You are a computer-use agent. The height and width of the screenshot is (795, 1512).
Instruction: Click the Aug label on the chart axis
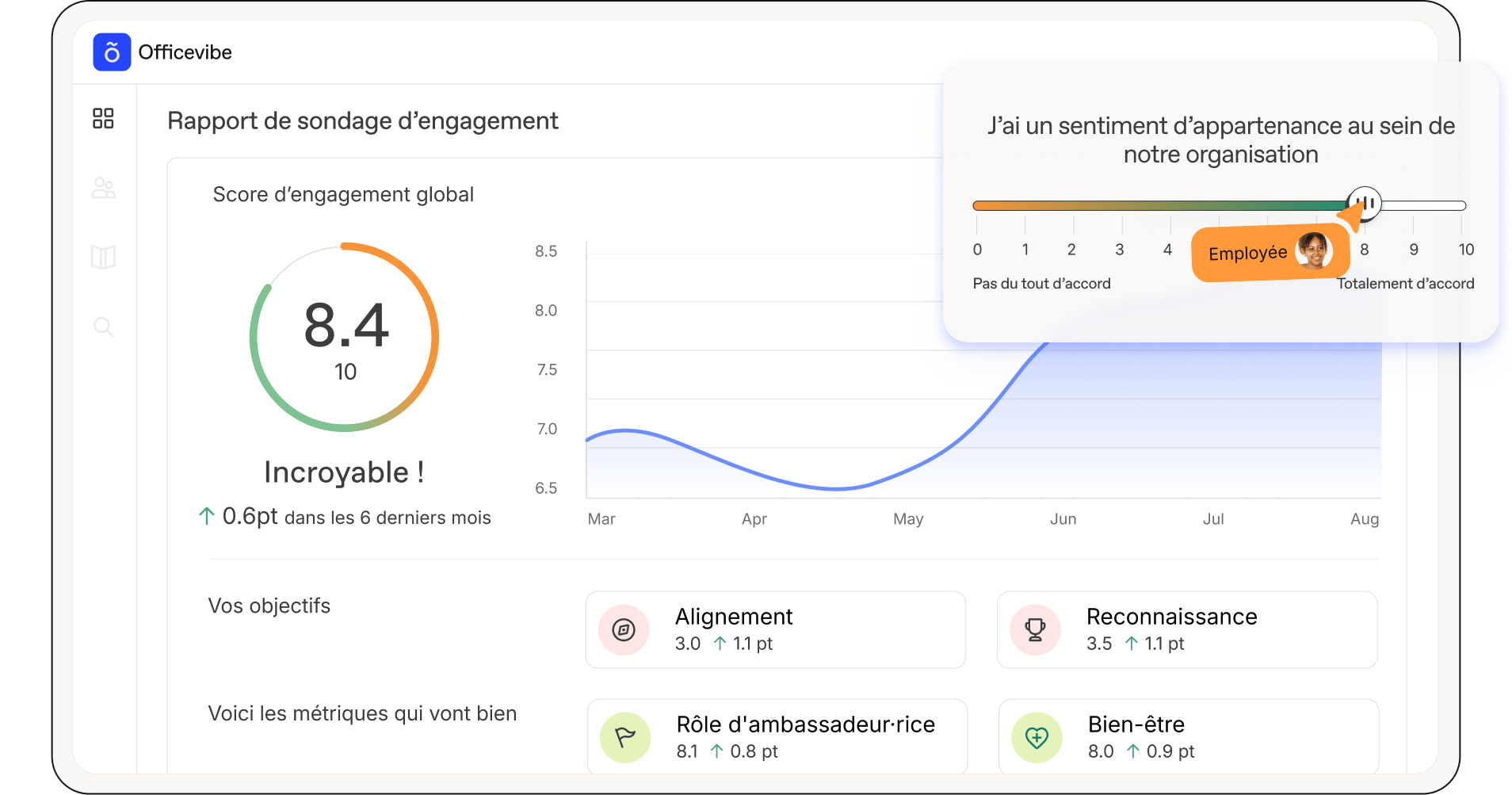click(1365, 519)
